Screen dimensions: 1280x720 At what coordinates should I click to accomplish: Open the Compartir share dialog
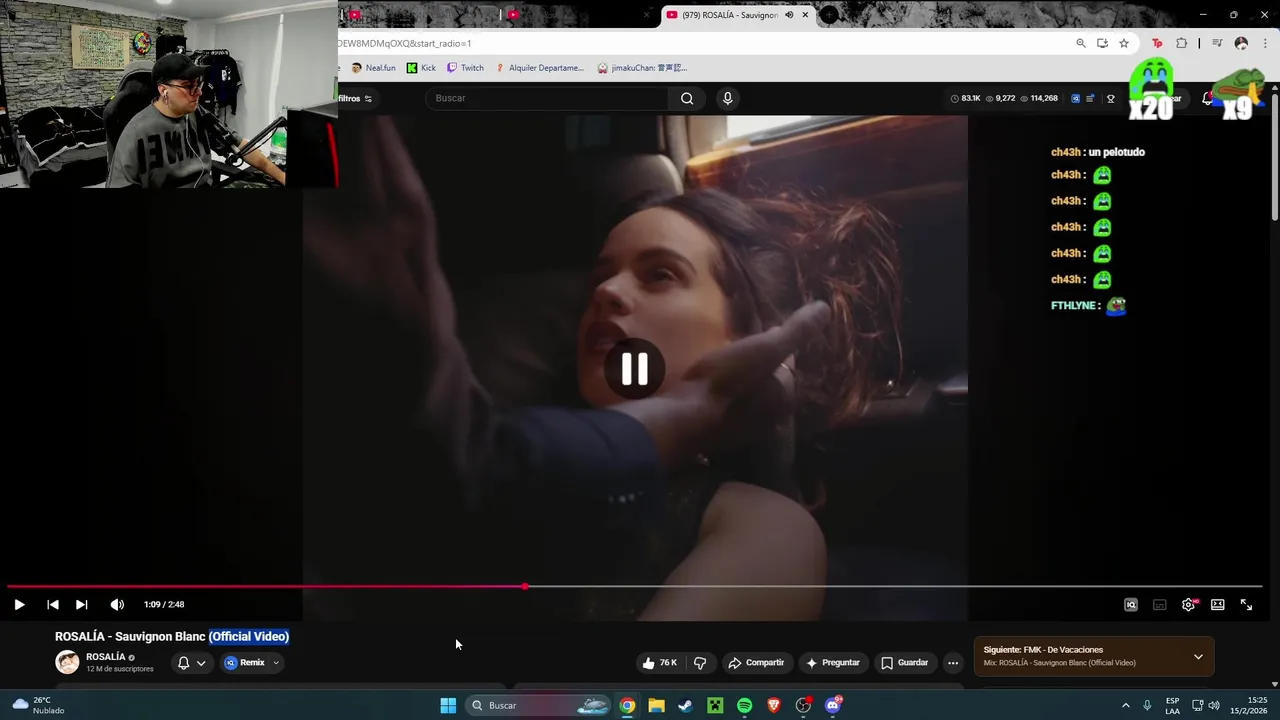click(756, 662)
